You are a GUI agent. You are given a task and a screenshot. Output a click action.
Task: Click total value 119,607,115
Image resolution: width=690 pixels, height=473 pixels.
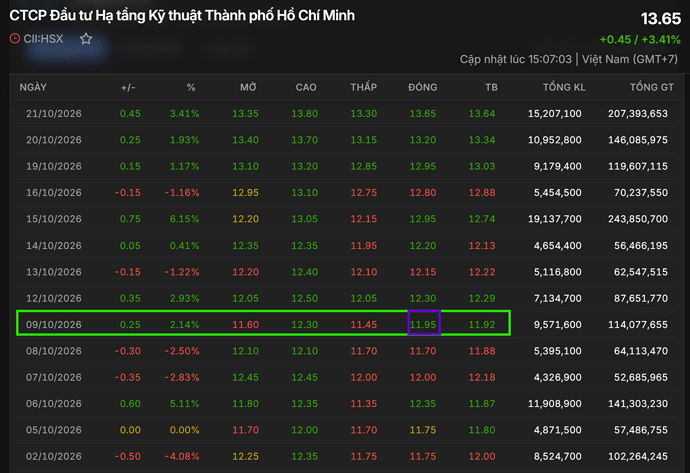(x=638, y=166)
